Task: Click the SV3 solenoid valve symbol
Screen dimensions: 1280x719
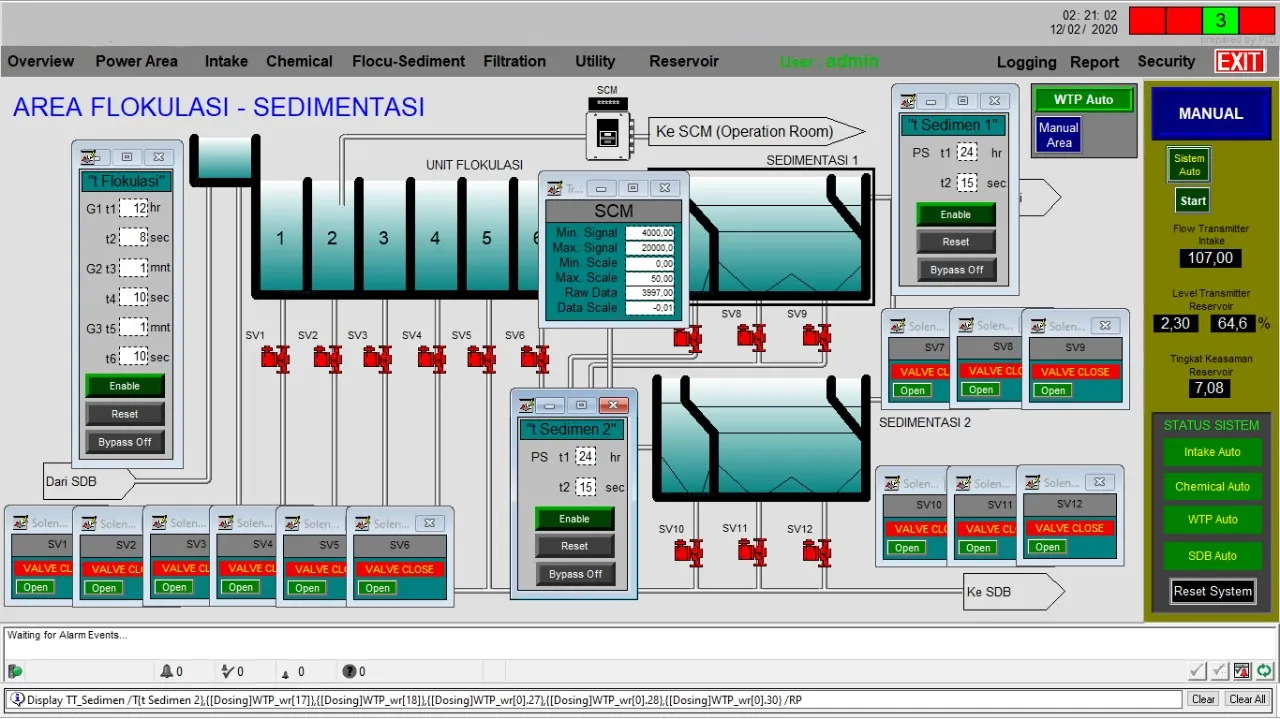Action: (378, 358)
